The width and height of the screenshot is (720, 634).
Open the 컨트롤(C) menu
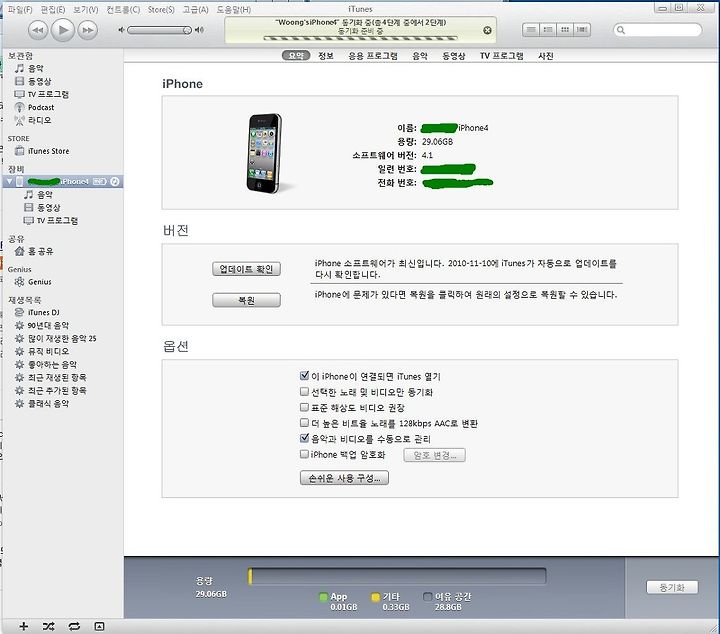pos(123,10)
